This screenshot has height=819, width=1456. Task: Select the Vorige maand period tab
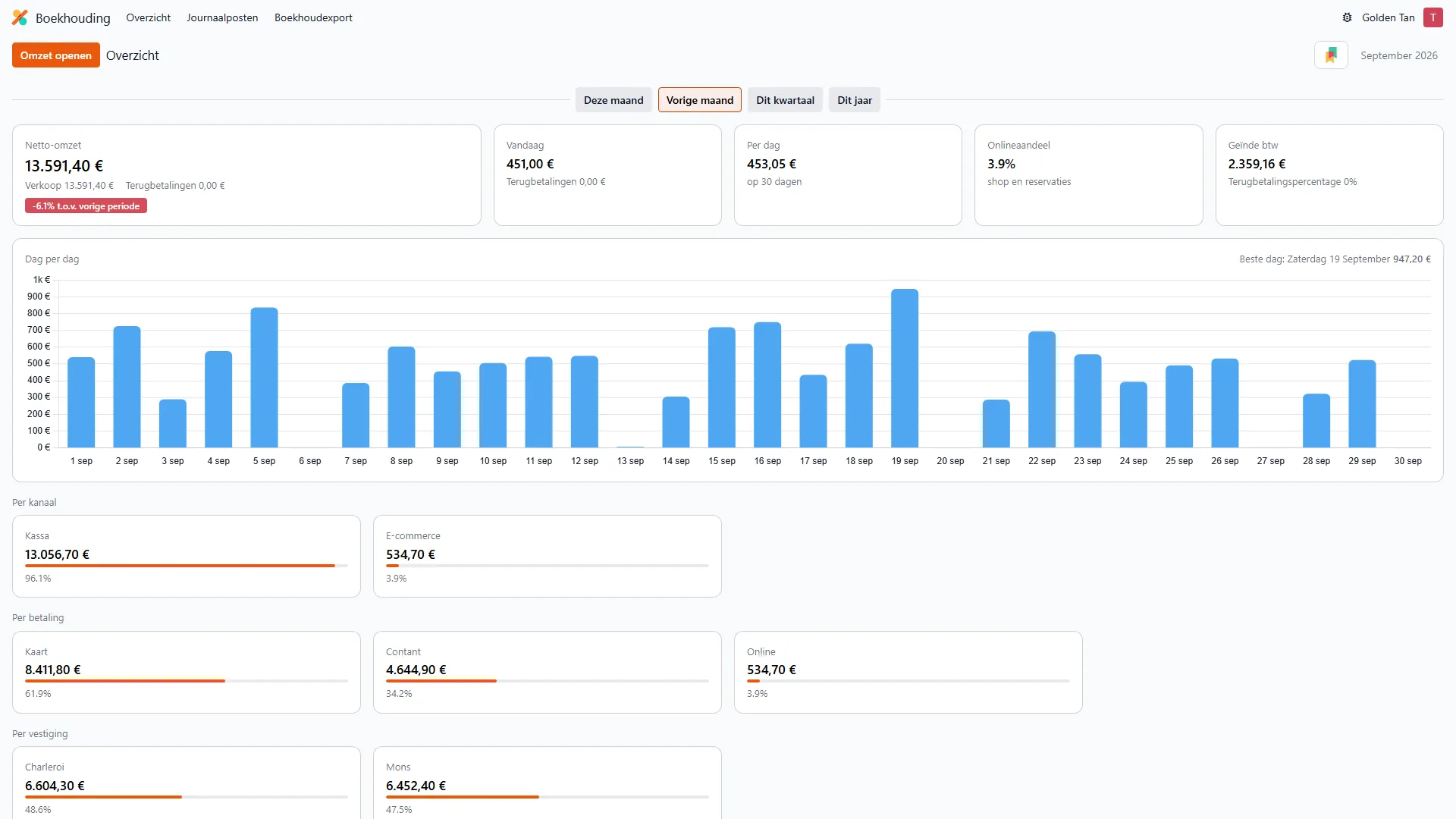click(700, 100)
